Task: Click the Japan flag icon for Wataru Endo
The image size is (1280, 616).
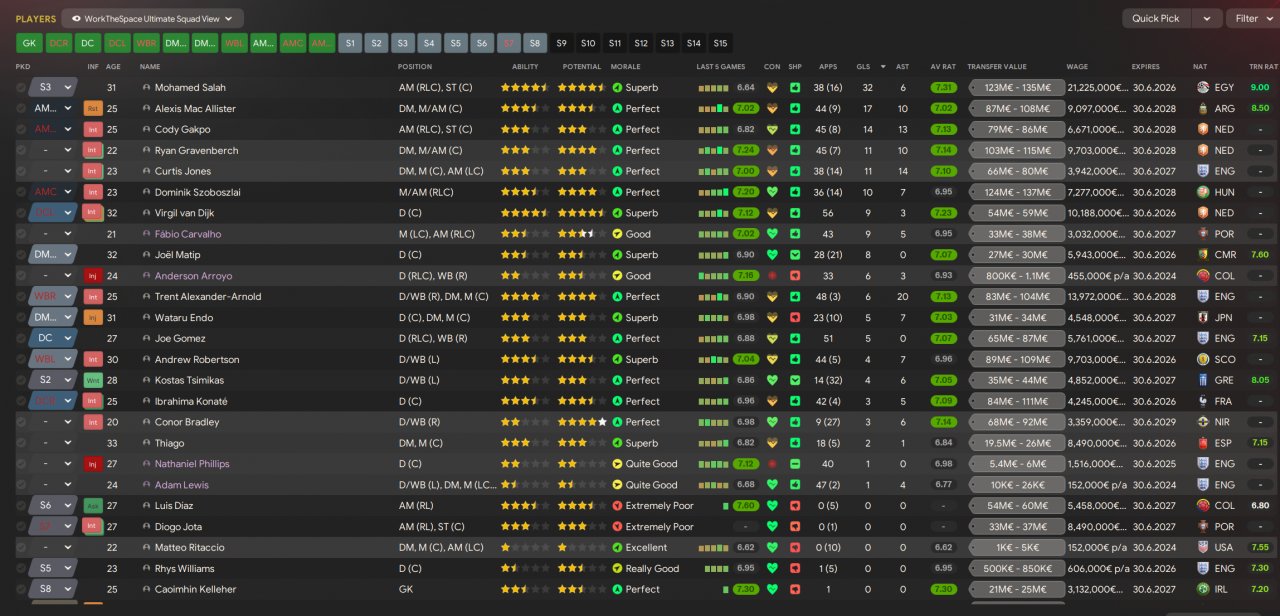Action: (x=1201, y=317)
